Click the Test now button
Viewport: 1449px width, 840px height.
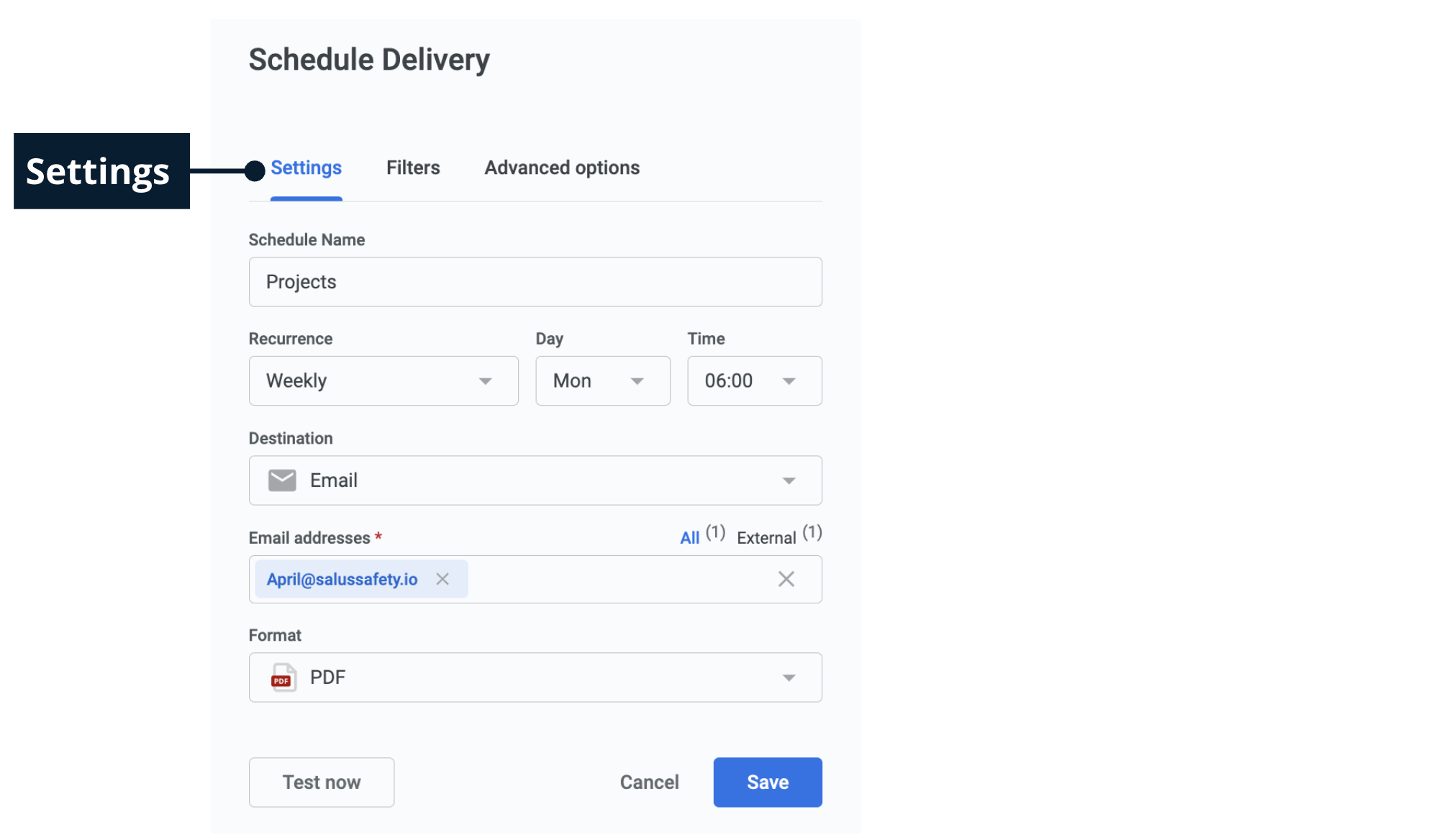[322, 782]
